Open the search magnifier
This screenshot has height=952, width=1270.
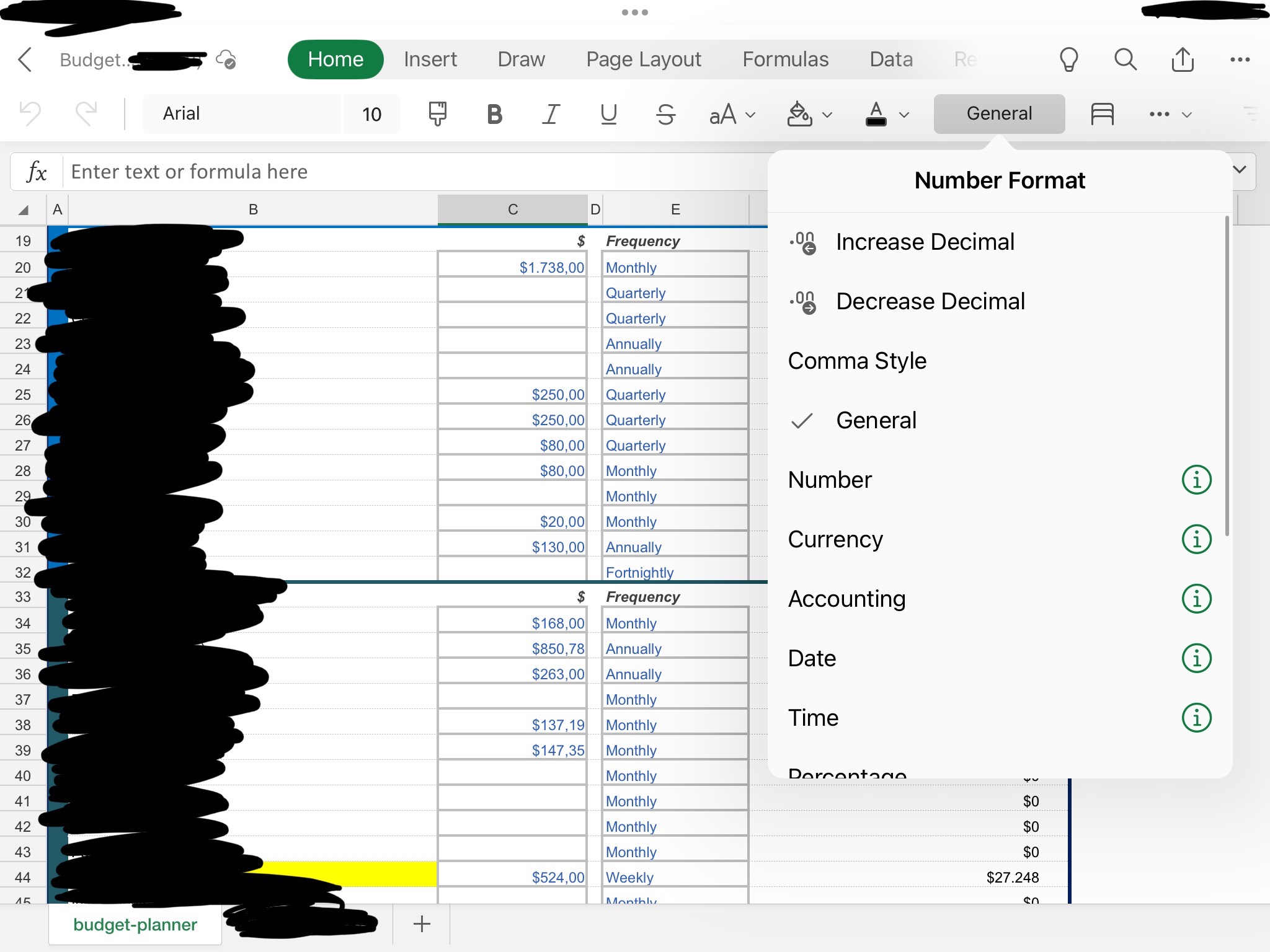click(1125, 59)
